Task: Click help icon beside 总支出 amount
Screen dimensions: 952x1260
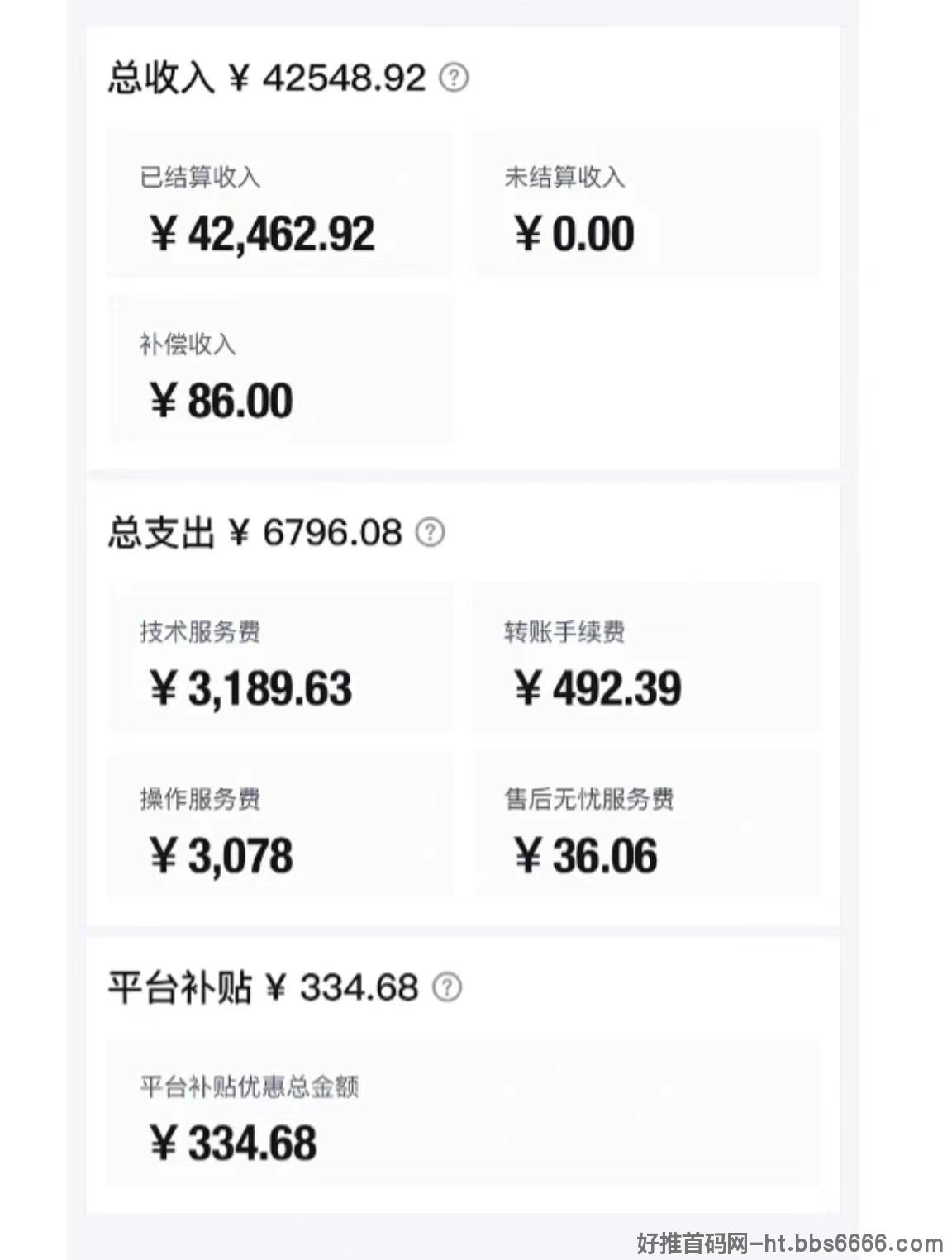Action: (x=430, y=532)
